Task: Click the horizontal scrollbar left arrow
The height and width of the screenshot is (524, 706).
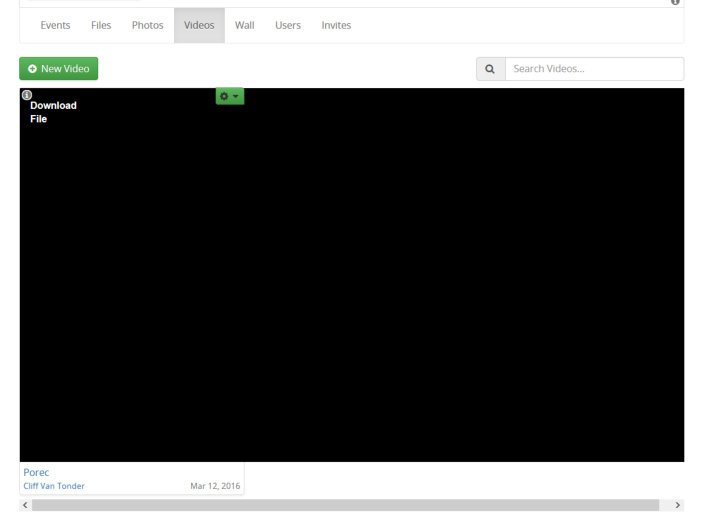Action: (25, 505)
